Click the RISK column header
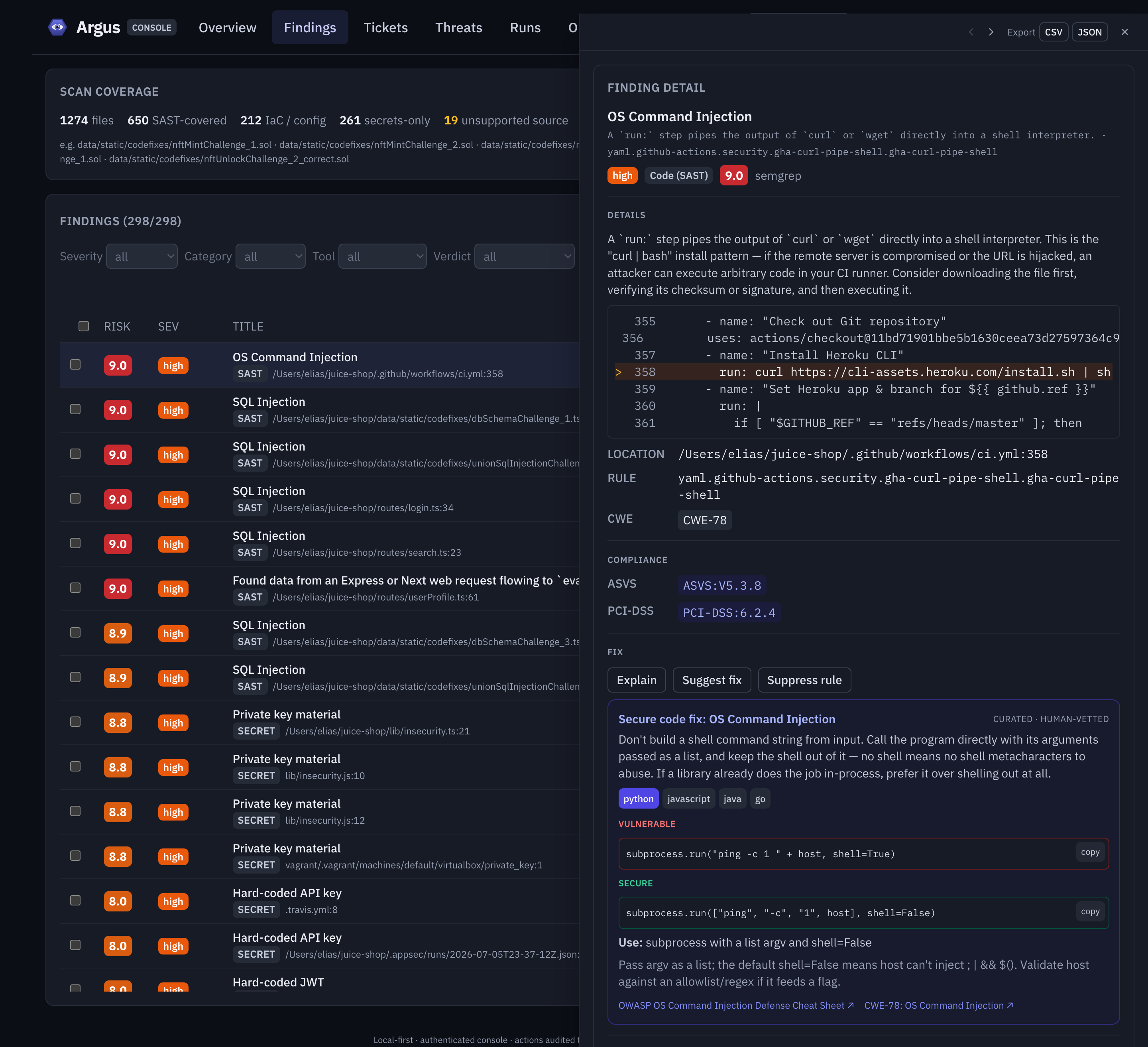 tap(117, 327)
